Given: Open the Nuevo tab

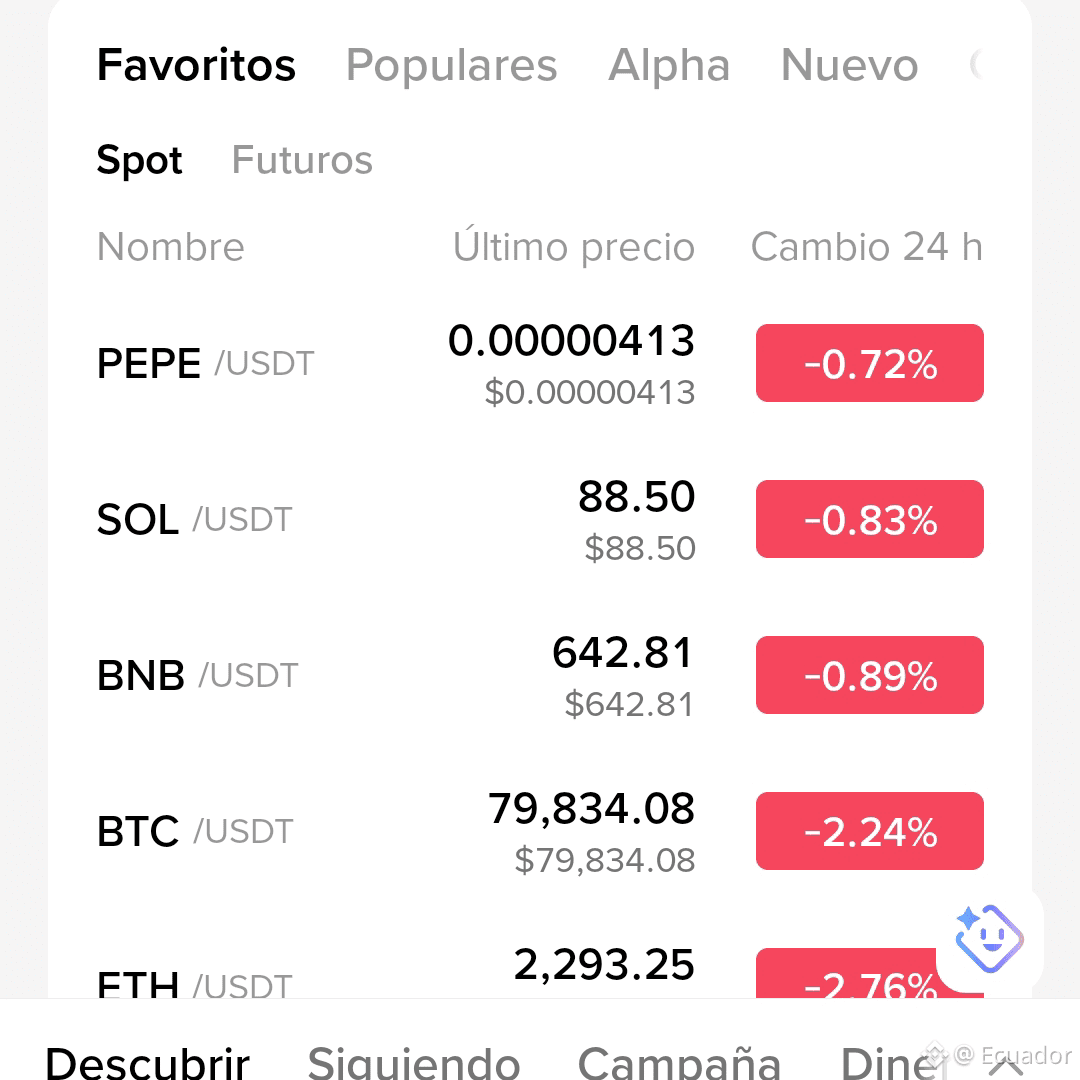Looking at the screenshot, I should click(x=849, y=65).
